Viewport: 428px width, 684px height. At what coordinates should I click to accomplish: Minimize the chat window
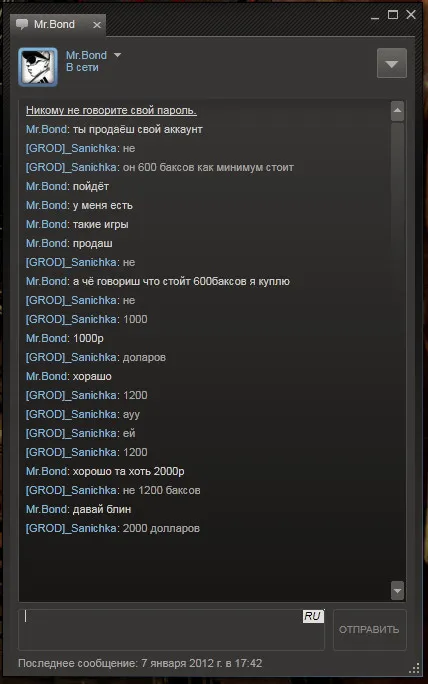click(375, 16)
